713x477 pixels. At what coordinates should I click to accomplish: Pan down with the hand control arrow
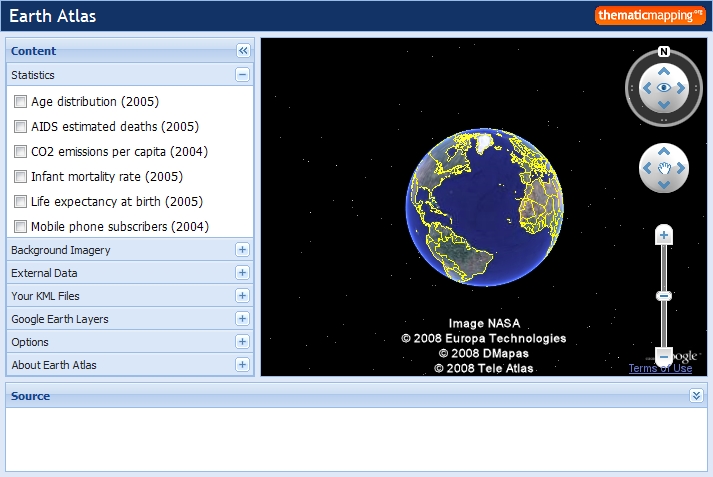pos(664,185)
